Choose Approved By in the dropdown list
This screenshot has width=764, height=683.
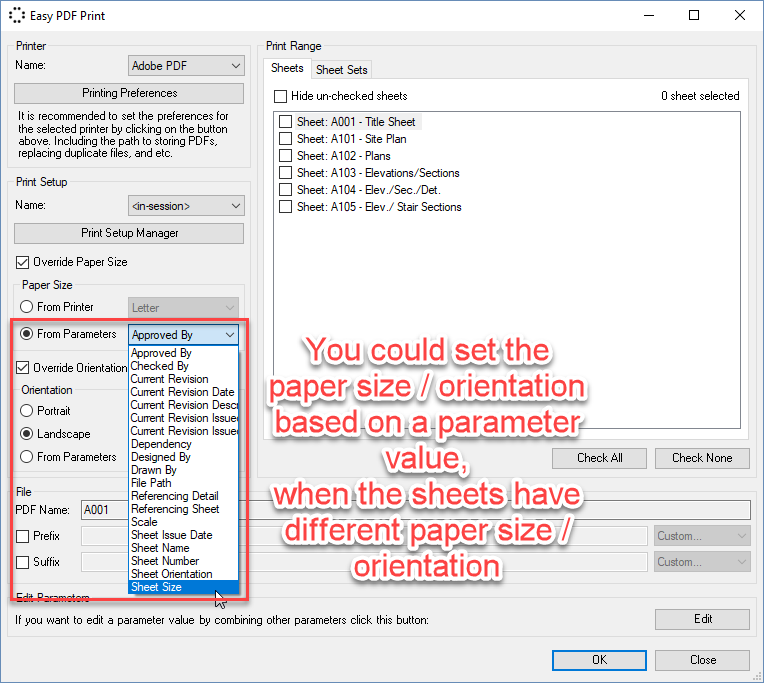[x=184, y=353]
